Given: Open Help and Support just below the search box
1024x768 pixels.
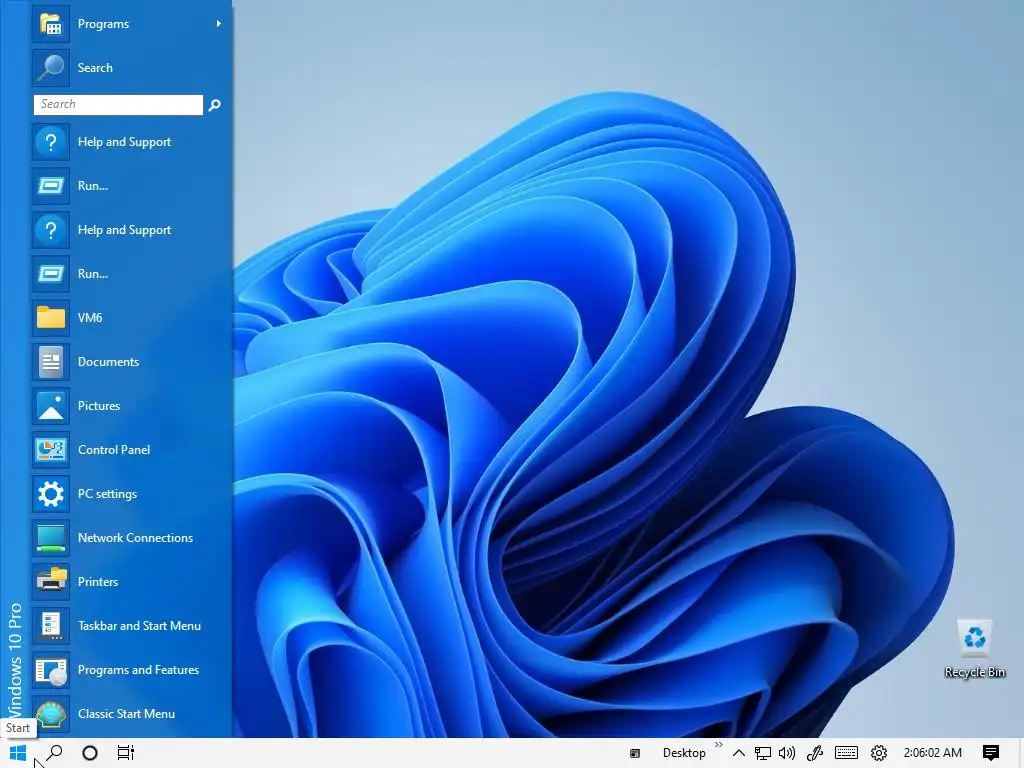Looking at the screenshot, I should (131, 142).
